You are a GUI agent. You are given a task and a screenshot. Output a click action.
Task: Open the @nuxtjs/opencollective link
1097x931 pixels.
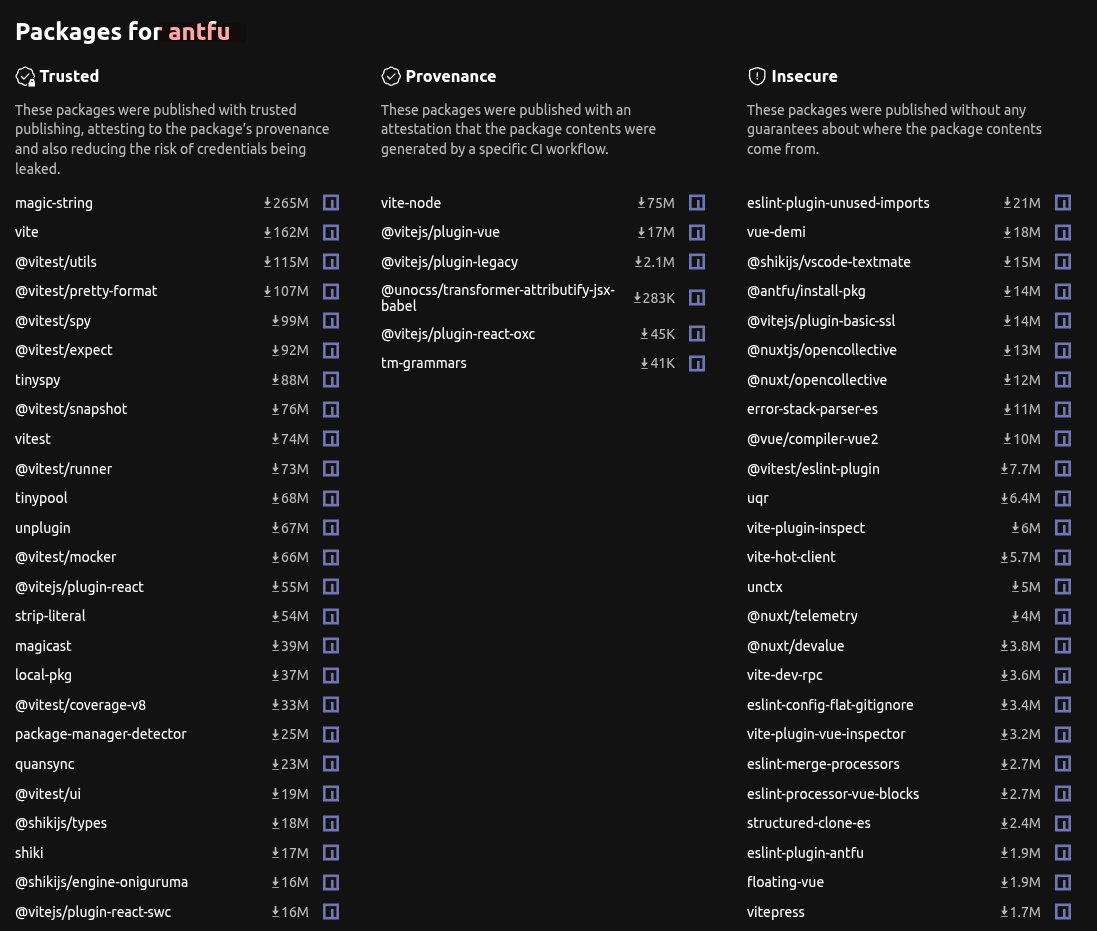coord(821,350)
